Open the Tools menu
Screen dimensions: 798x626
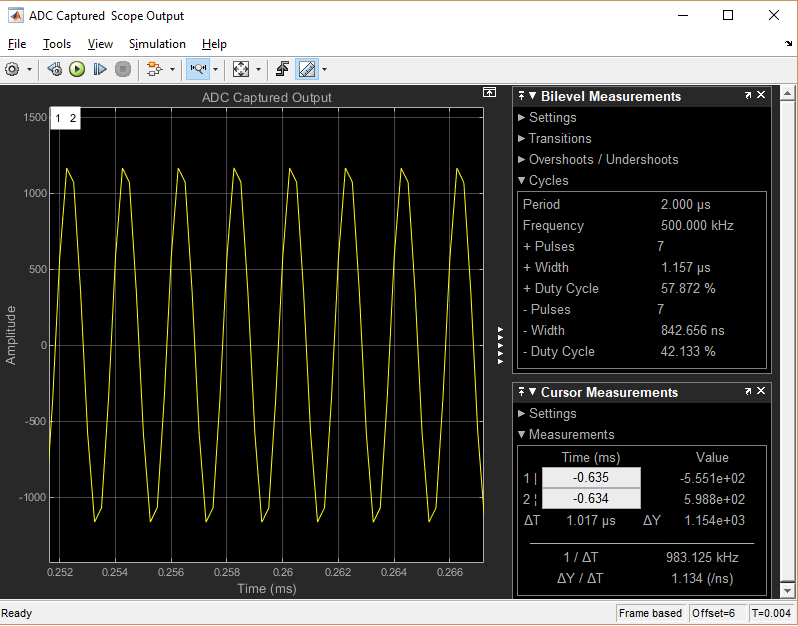coord(57,44)
